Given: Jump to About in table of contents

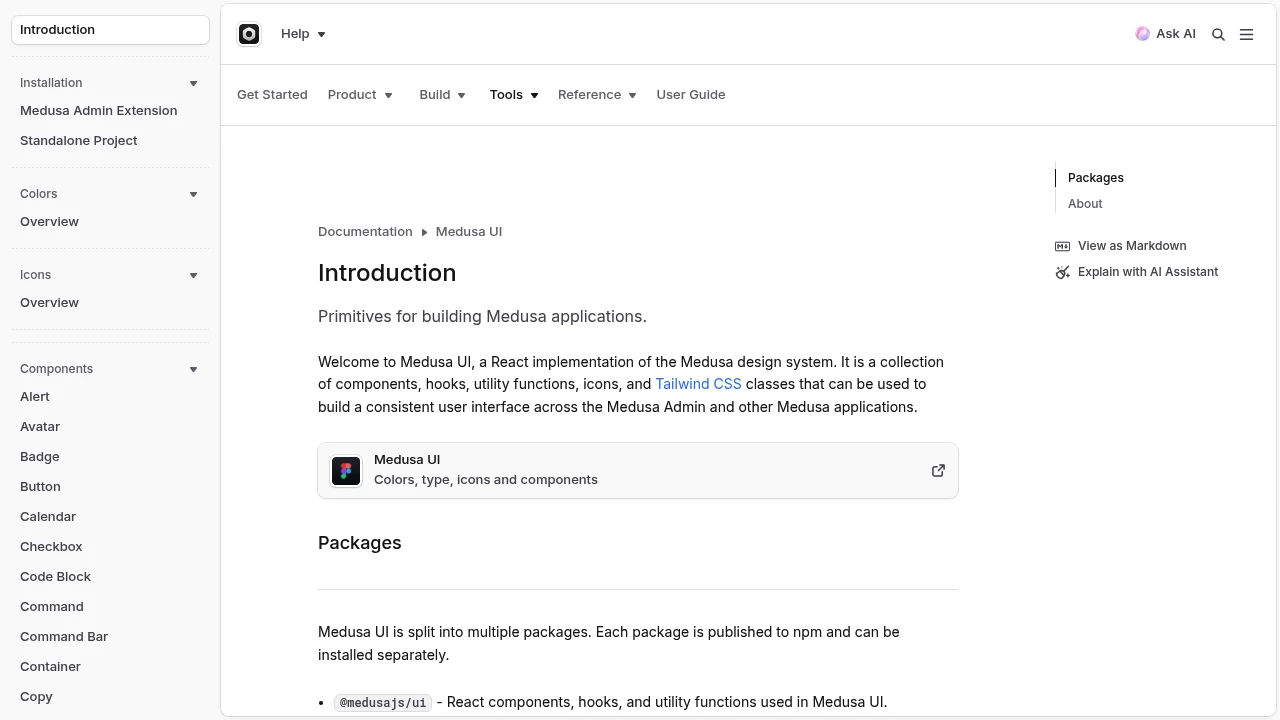Looking at the screenshot, I should 1085,204.
